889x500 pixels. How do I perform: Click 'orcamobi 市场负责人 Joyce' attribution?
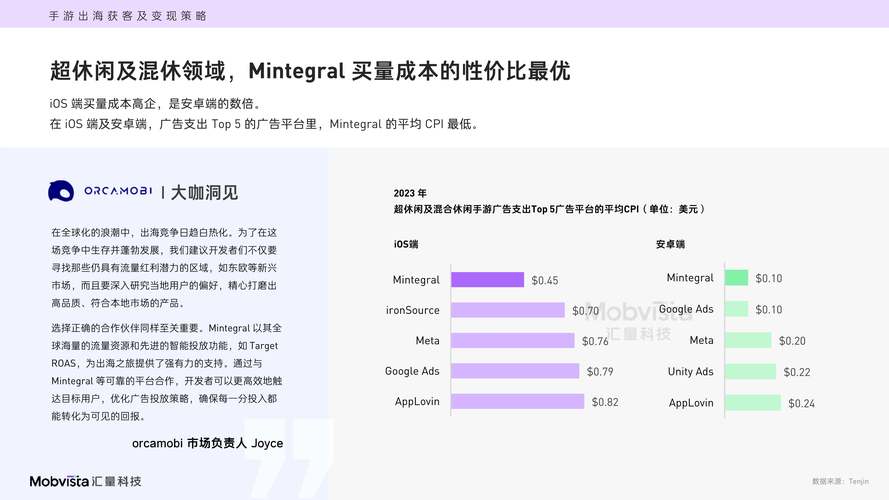coord(208,443)
